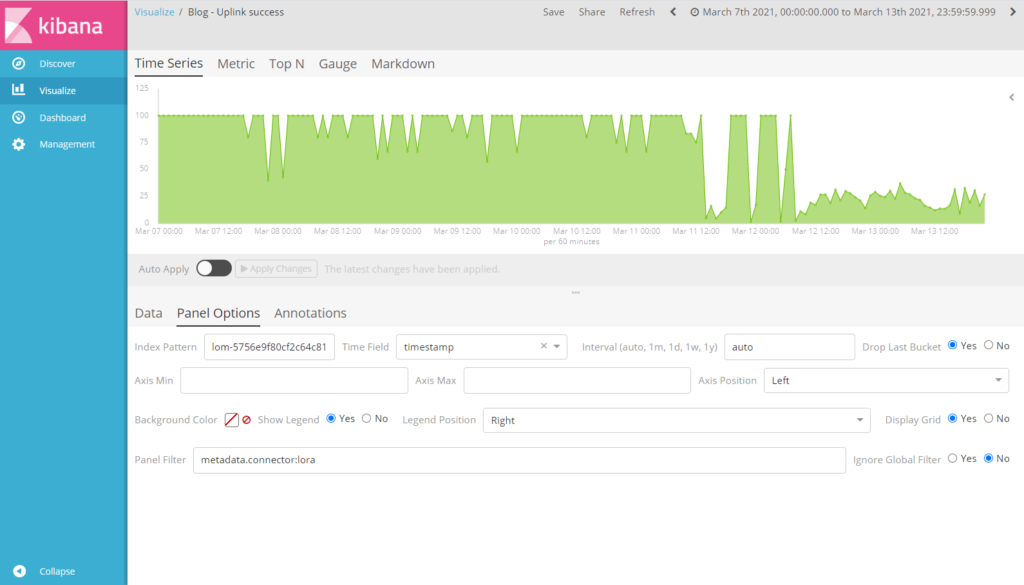Set Ignore Global Filter to No
1024x585 pixels.
[x=989, y=458]
